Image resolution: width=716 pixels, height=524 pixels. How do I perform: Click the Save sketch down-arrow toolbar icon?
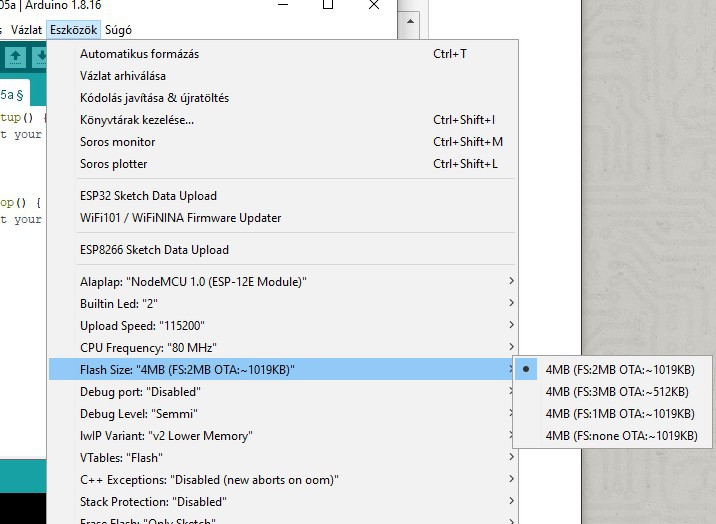tap(40, 57)
